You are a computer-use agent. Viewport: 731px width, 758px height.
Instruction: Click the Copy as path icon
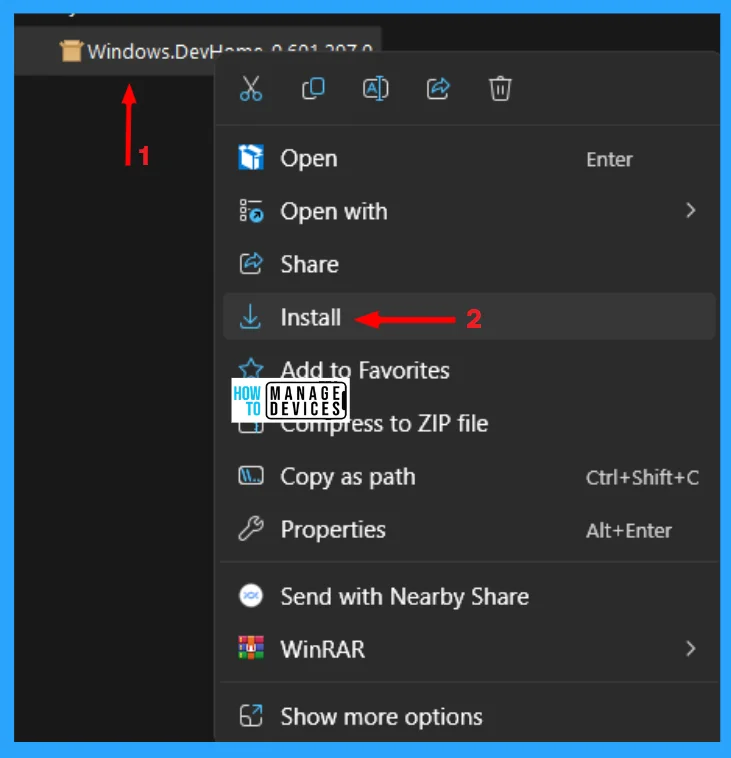251,476
